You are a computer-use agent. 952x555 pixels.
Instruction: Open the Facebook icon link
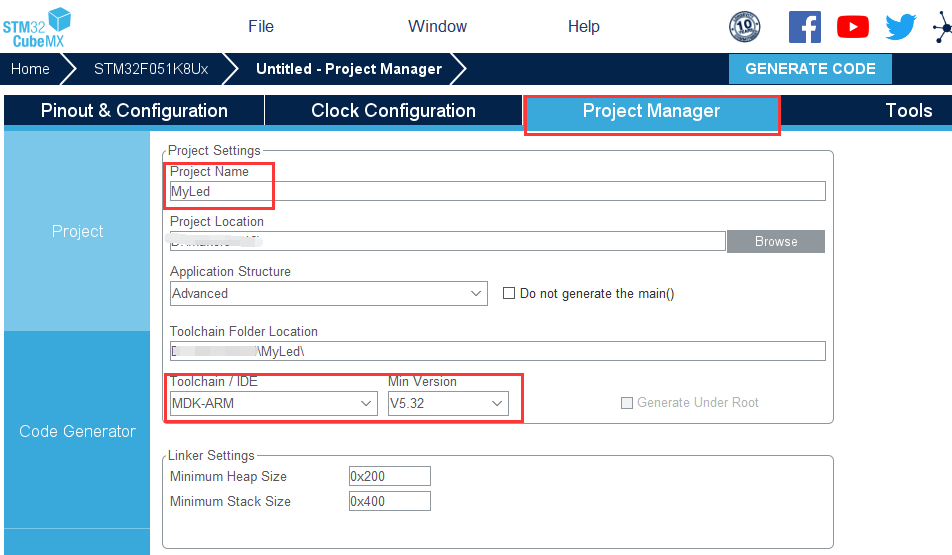point(804,27)
